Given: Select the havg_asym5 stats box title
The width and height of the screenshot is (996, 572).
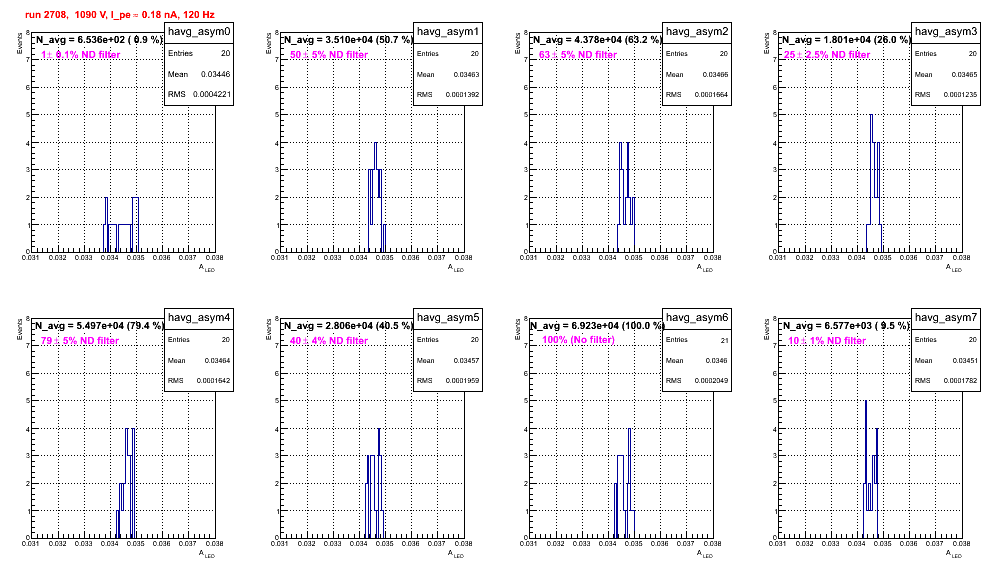Looking at the screenshot, I should tap(448, 318).
